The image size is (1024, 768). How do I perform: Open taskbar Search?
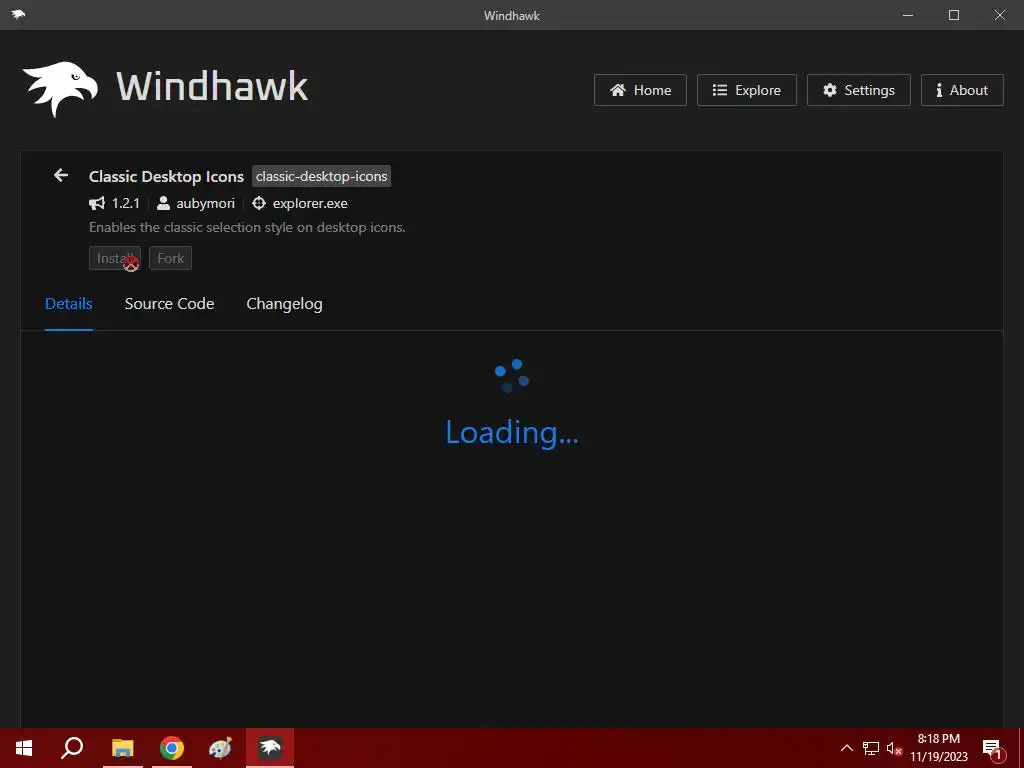[72, 748]
